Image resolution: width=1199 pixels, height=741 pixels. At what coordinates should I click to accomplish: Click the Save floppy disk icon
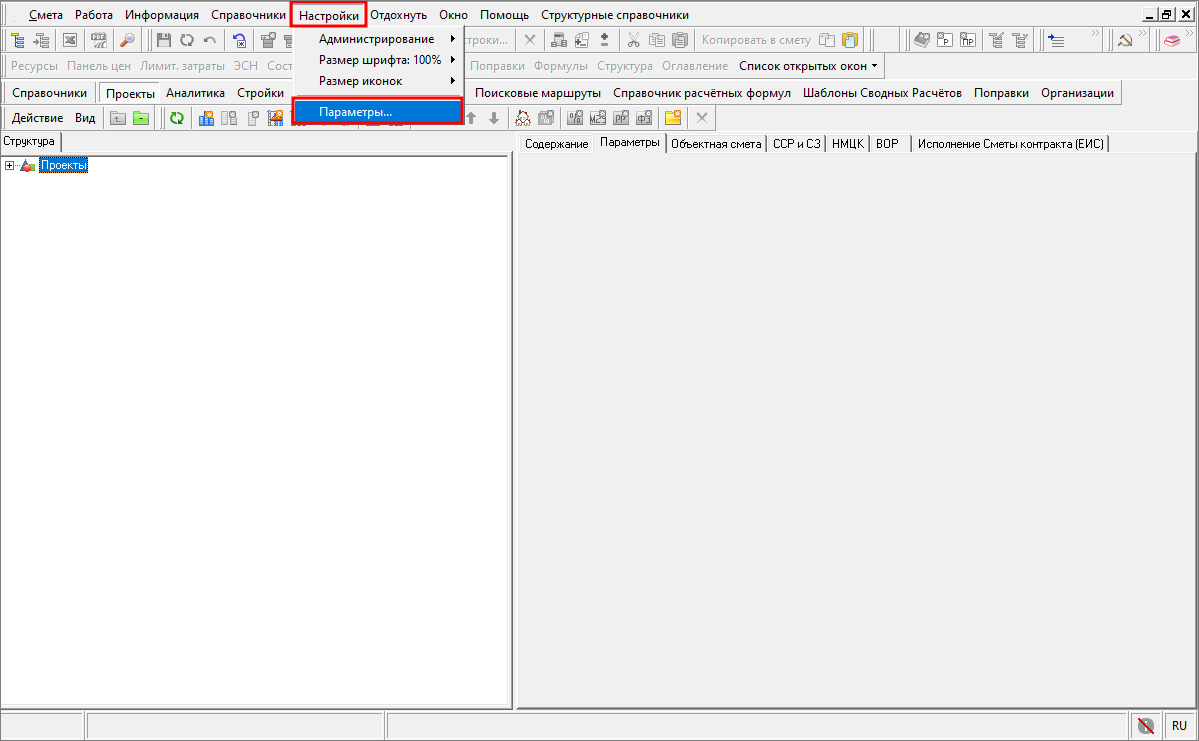(165, 41)
